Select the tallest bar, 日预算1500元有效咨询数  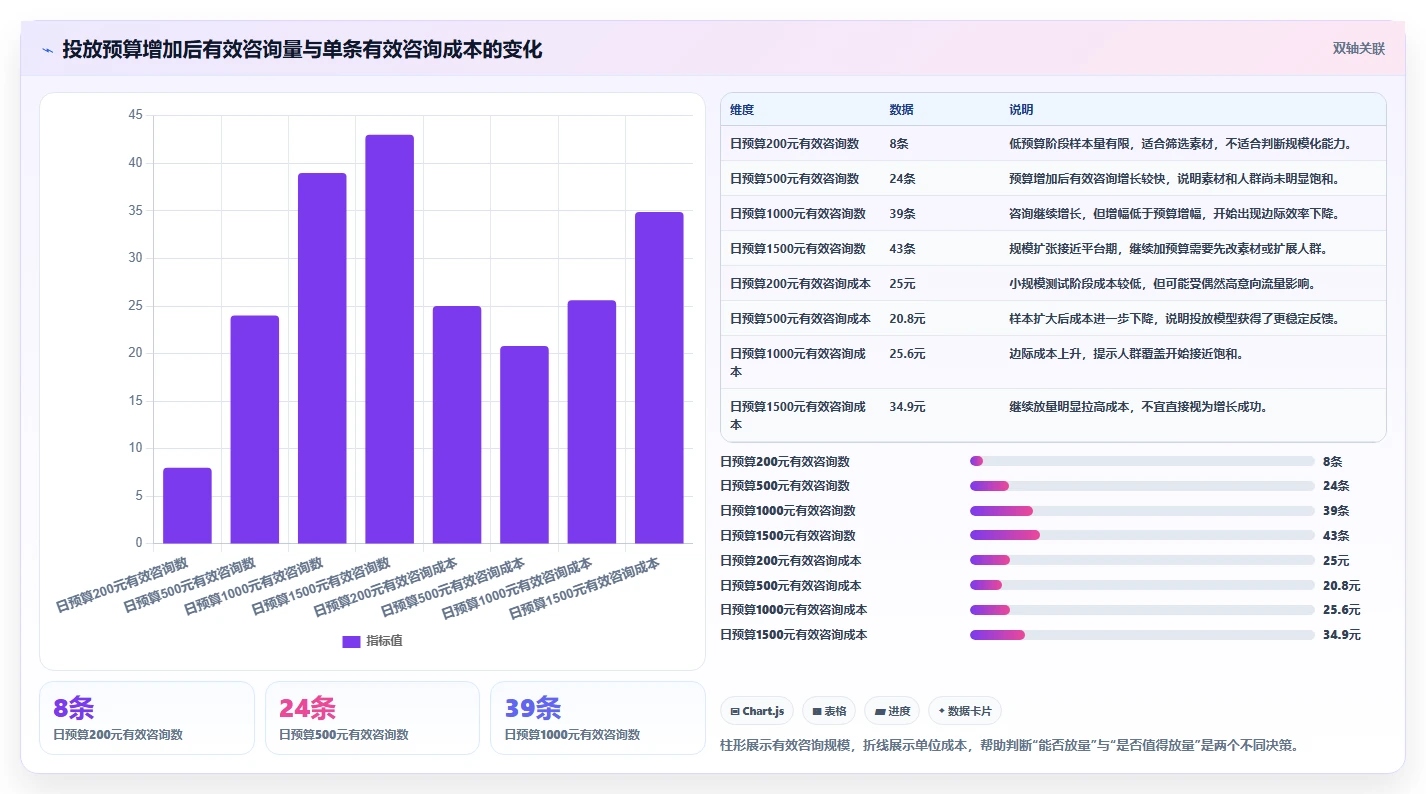(x=389, y=340)
